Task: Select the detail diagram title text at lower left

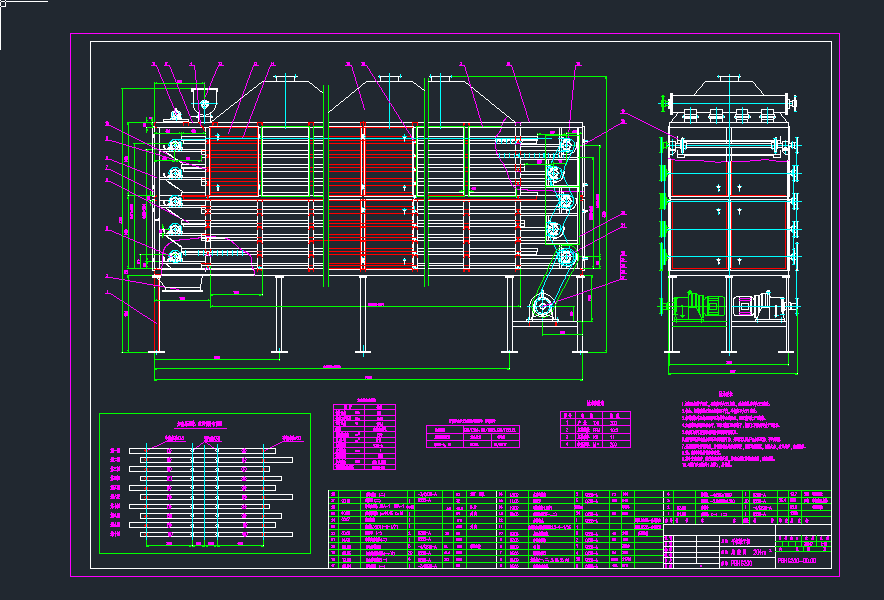Action: [x=200, y=424]
